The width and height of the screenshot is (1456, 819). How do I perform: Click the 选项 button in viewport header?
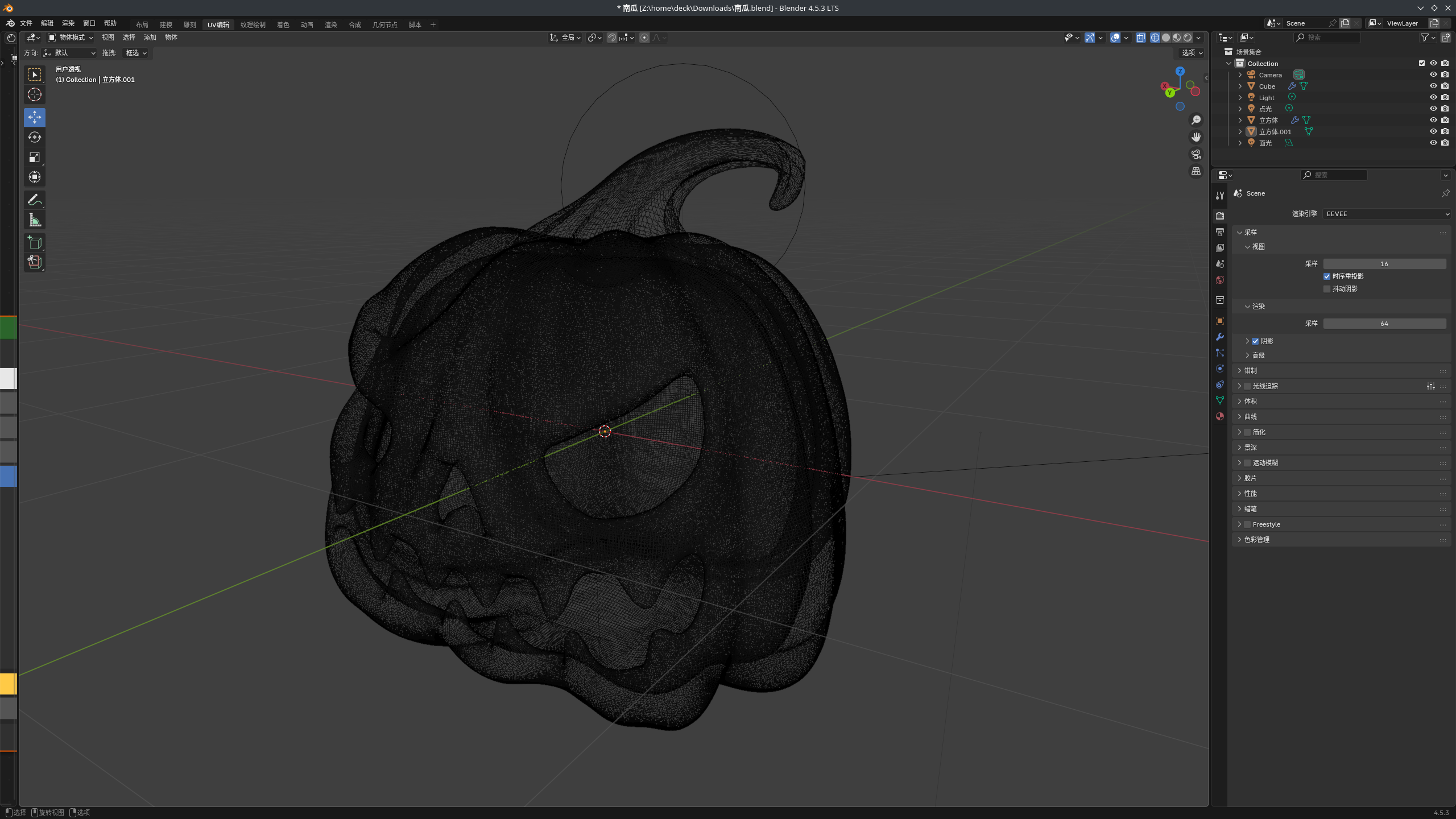[1192, 52]
